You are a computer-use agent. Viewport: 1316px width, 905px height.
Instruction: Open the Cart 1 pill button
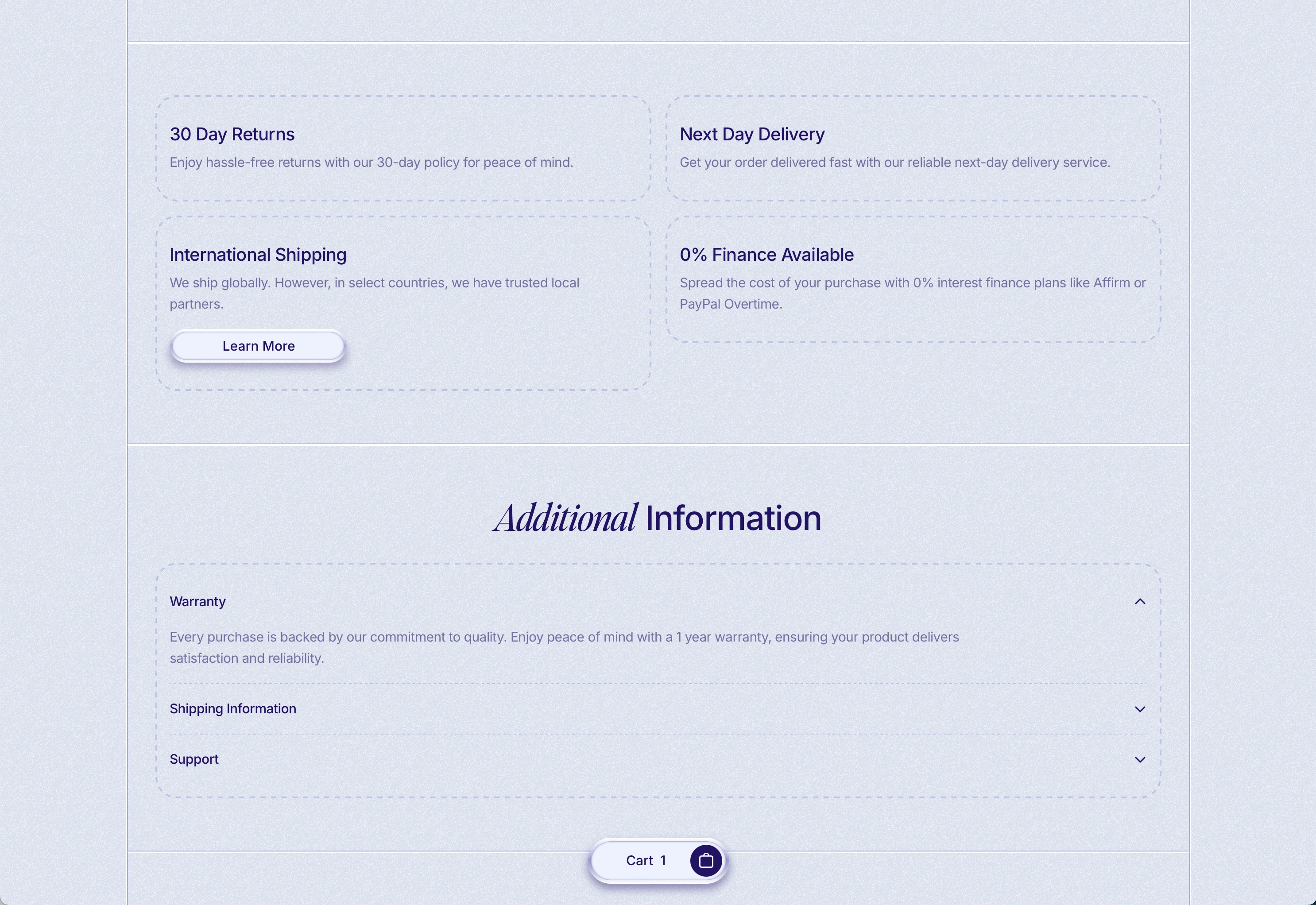tap(658, 861)
